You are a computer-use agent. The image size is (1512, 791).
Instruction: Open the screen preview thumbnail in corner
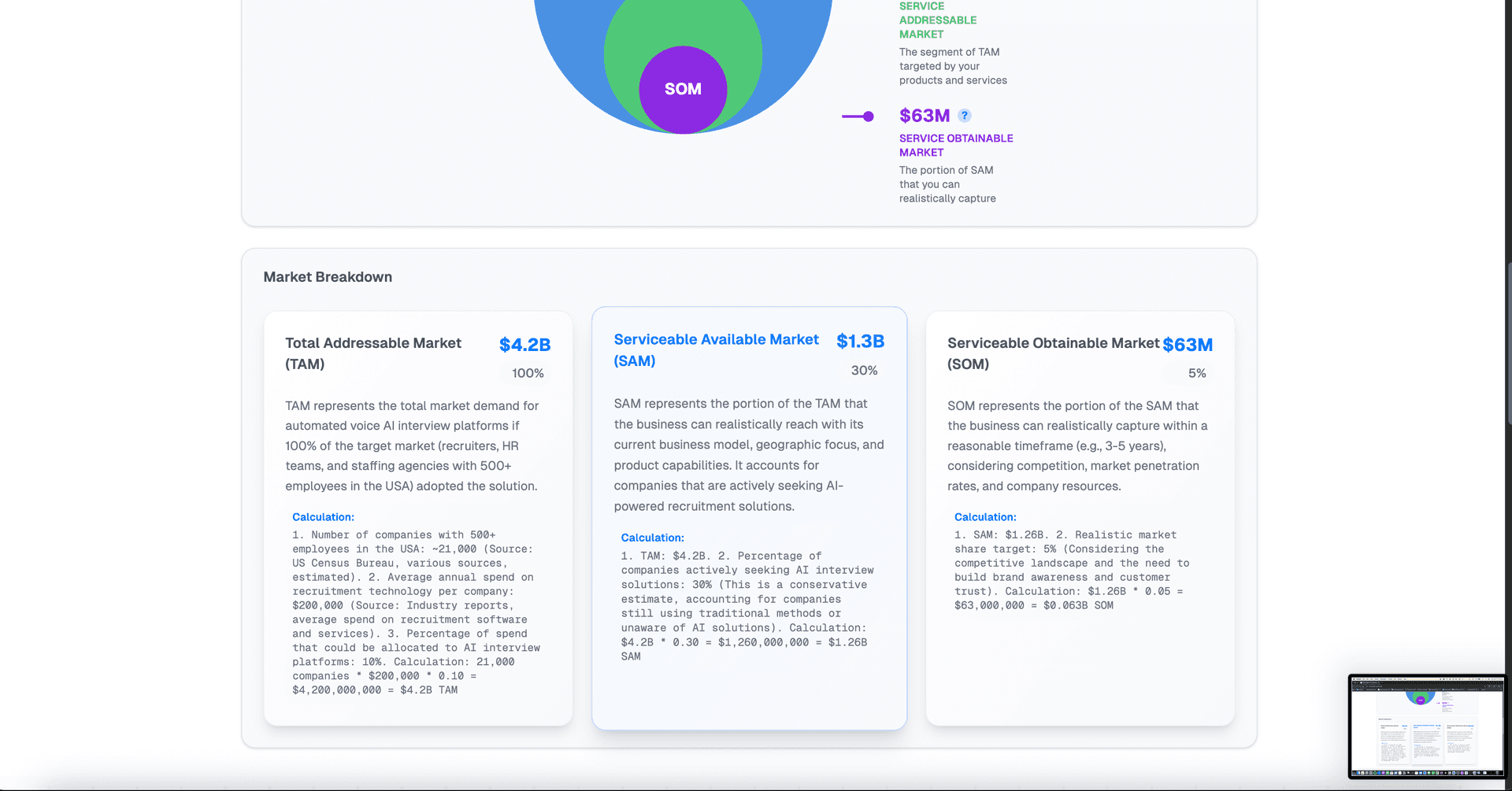pyautogui.click(x=1425, y=725)
